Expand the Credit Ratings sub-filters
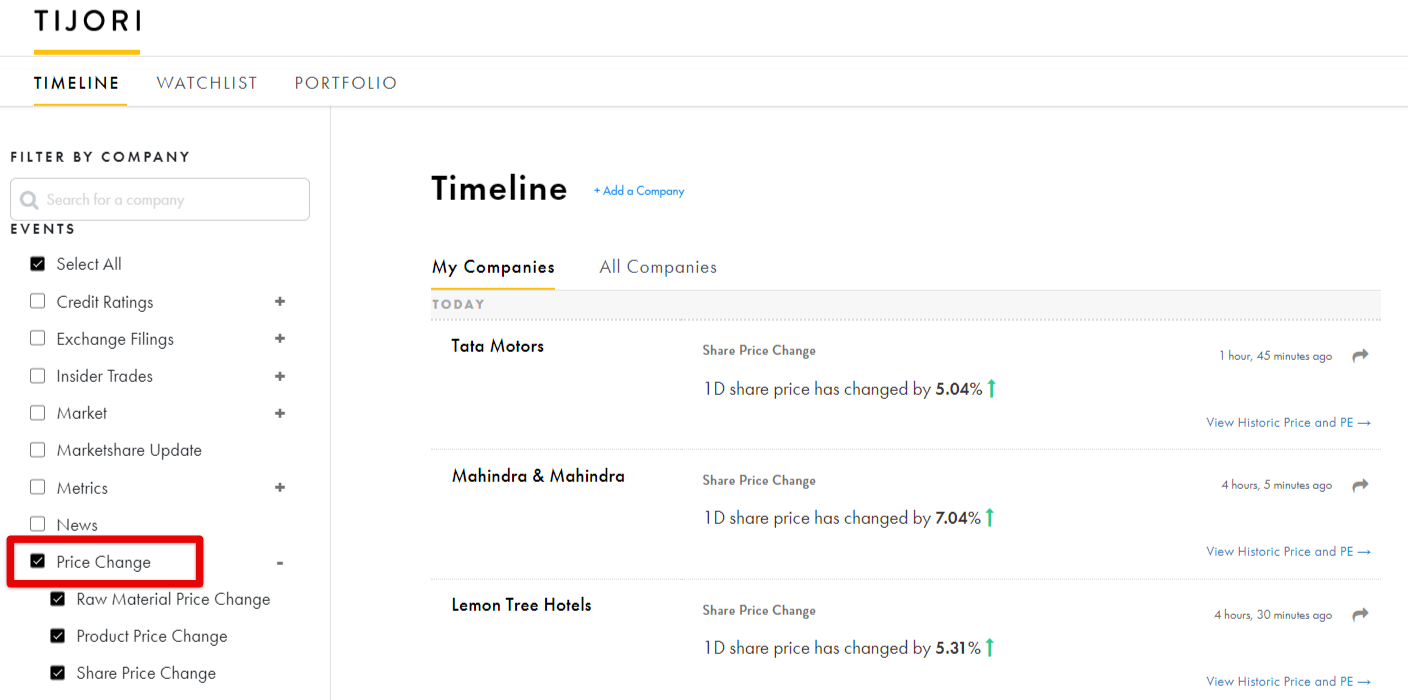The height and width of the screenshot is (700, 1408). [x=280, y=301]
